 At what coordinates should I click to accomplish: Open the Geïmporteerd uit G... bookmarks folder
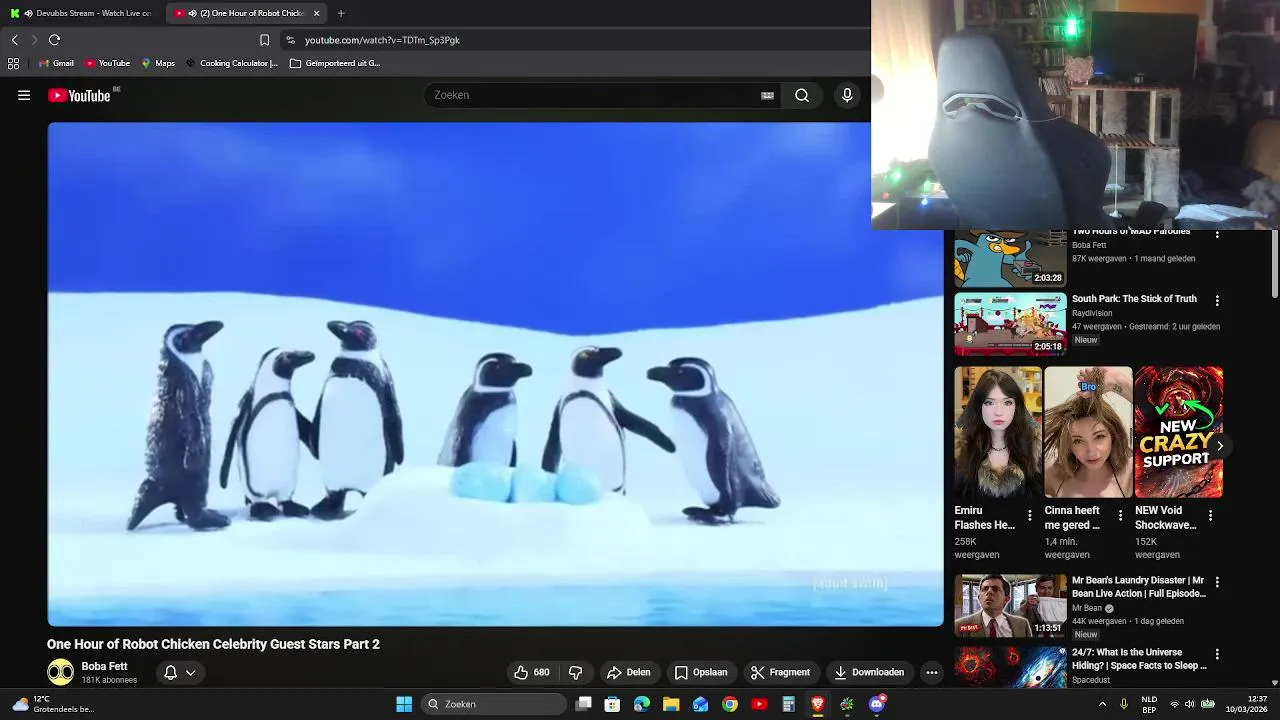[335, 63]
